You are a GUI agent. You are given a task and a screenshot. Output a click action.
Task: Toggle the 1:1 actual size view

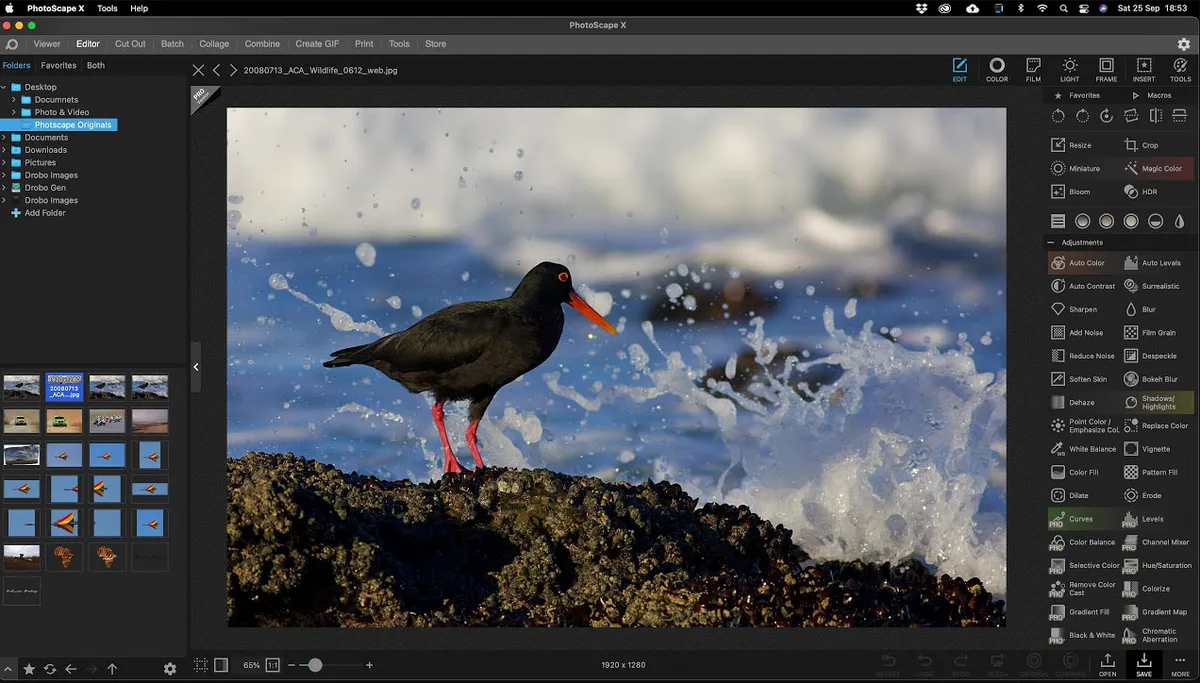pyautogui.click(x=272, y=665)
